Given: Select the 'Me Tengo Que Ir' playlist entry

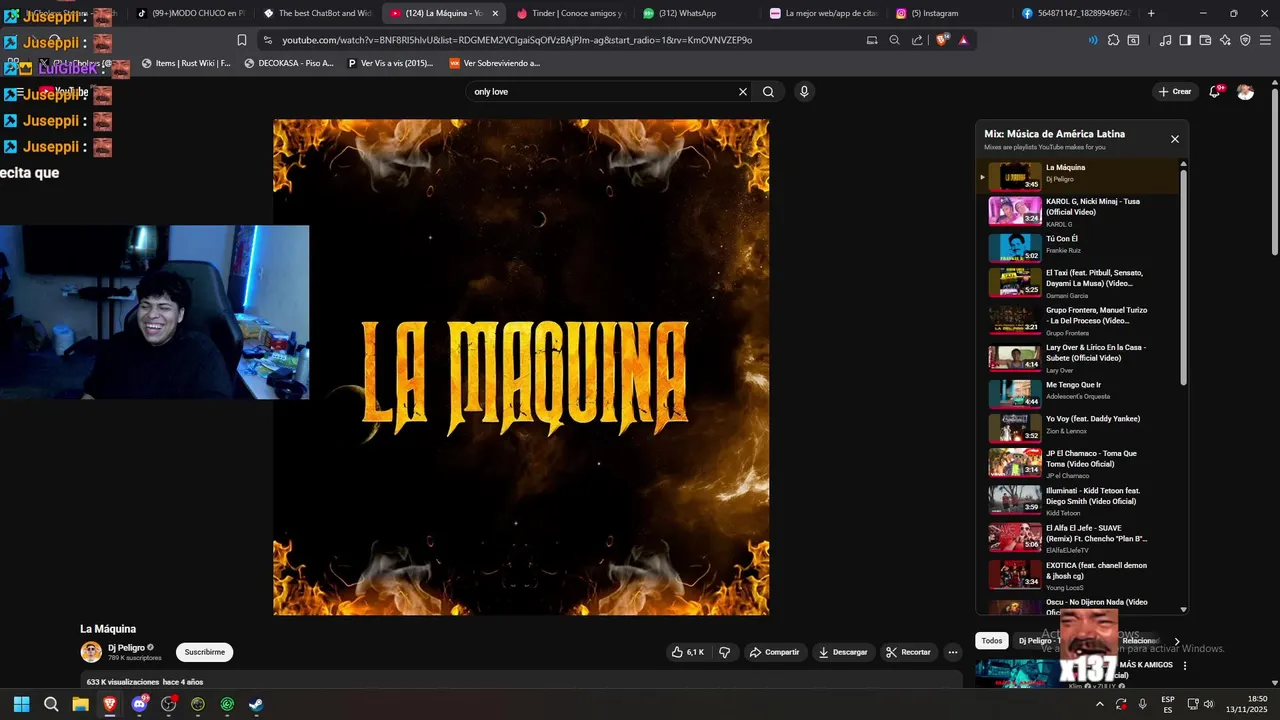Looking at the screenshot, I should [x=1078, y=394].
